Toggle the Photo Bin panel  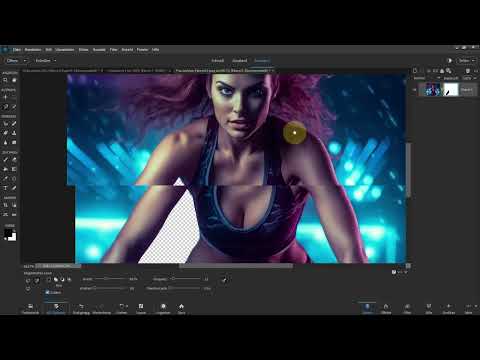[x=30, y=309]
